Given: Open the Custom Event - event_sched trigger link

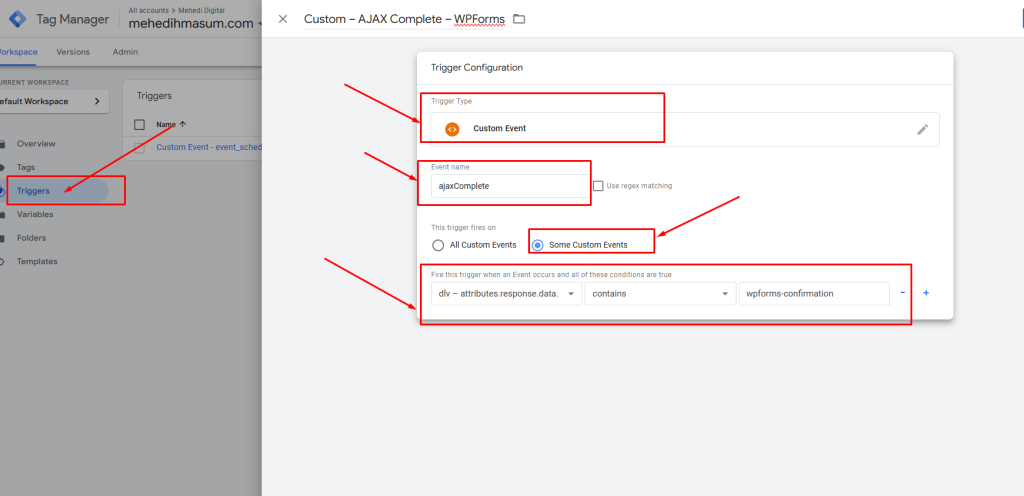Looking at the screenshot, I should point(209,147).
